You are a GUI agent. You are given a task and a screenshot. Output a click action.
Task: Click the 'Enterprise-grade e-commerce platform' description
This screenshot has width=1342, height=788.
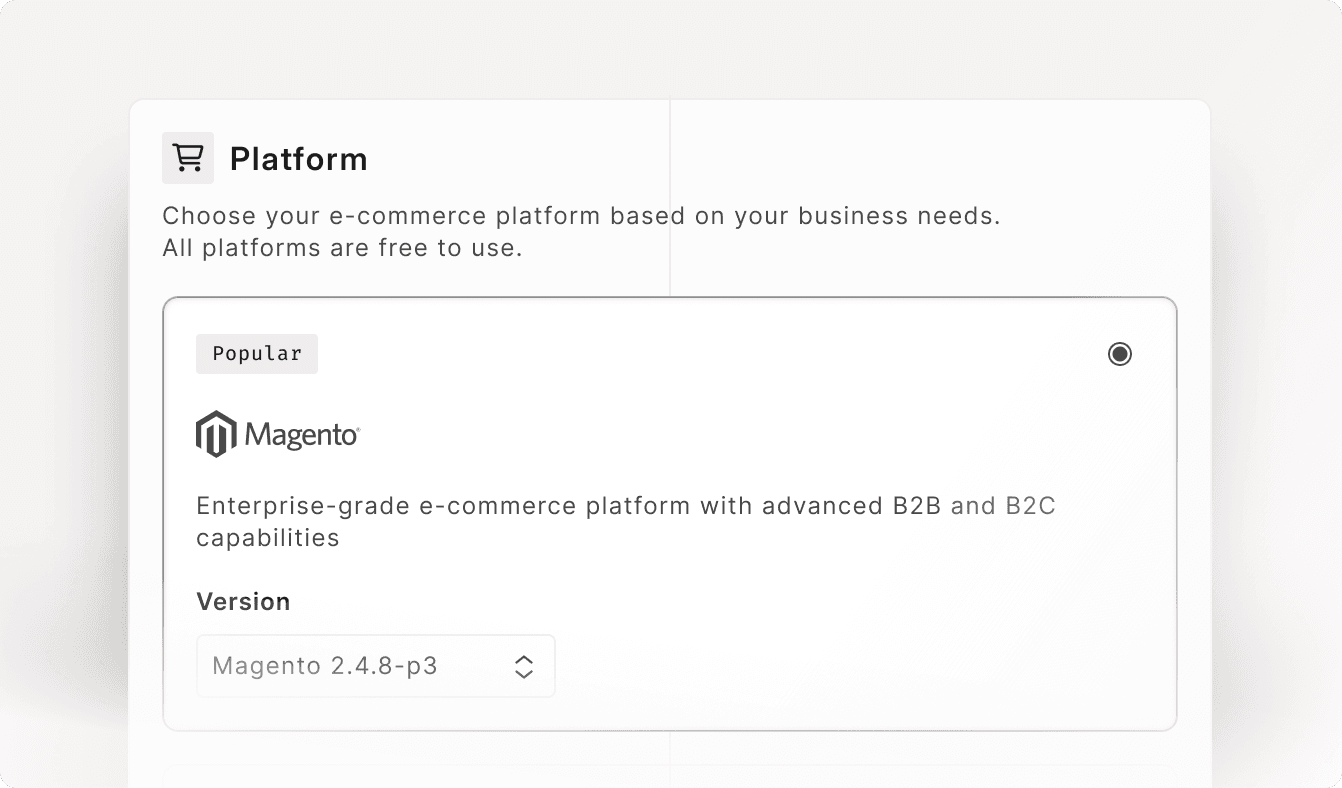[x=626, y=522]
